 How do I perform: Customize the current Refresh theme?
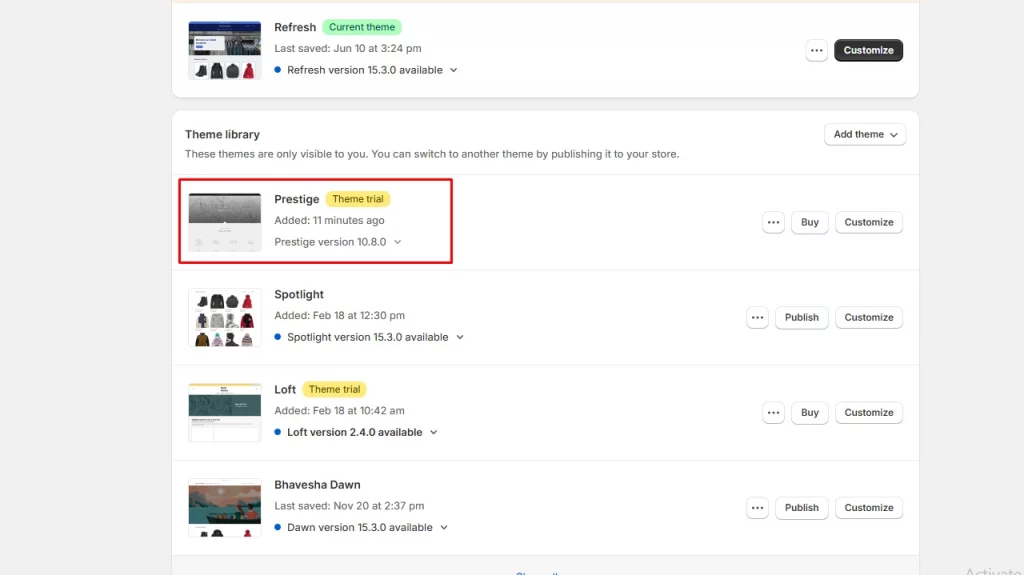(868, 50)
